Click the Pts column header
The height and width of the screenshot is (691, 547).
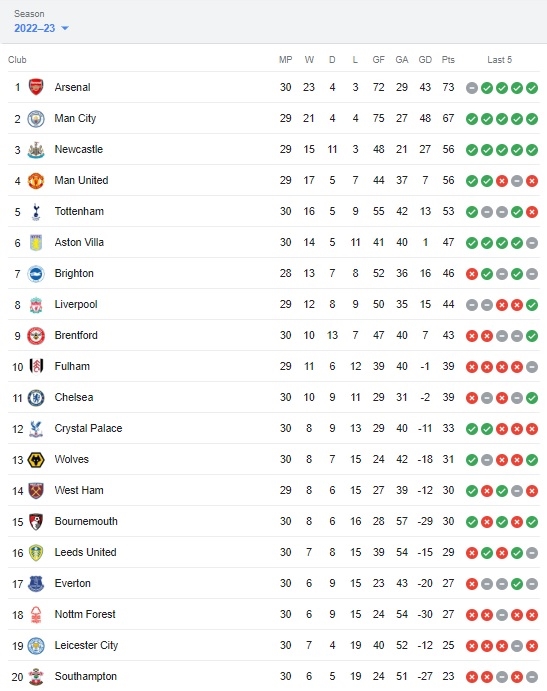(448, 59)
